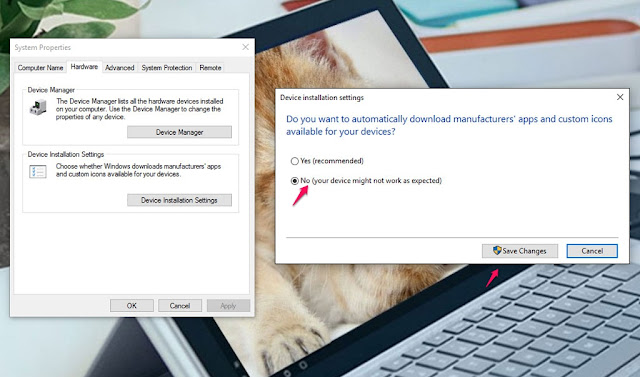Close the System Properties window

point(245,47)
